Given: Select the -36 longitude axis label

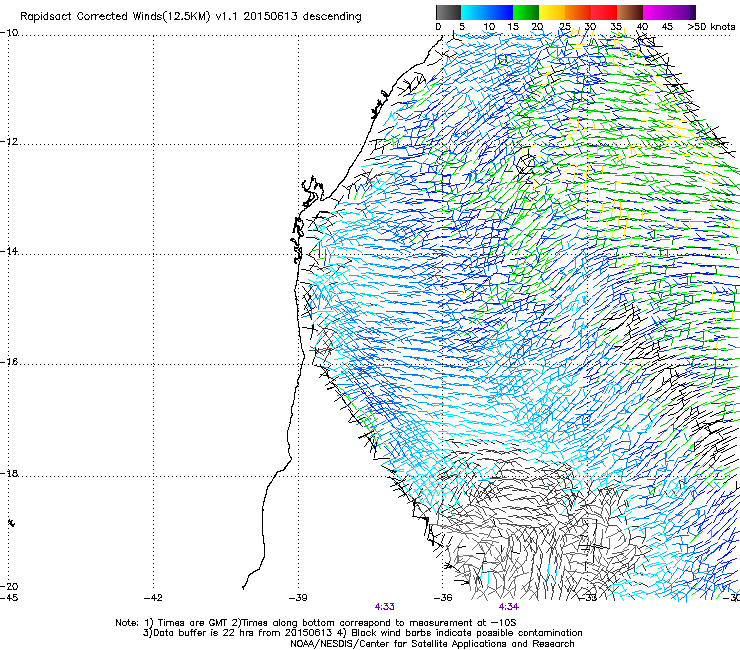Looking at the screenshot, I should click(x=443, y=598).
